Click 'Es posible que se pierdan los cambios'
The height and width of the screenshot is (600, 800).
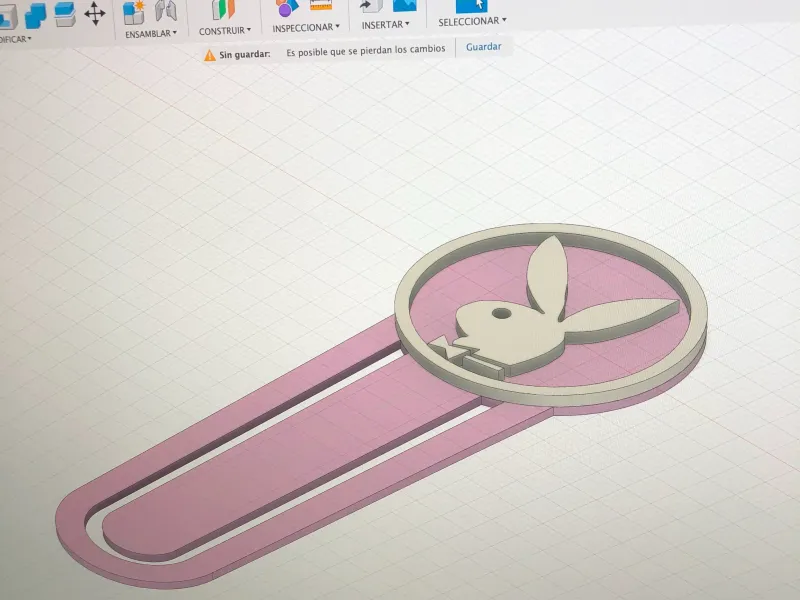(366, 50)
